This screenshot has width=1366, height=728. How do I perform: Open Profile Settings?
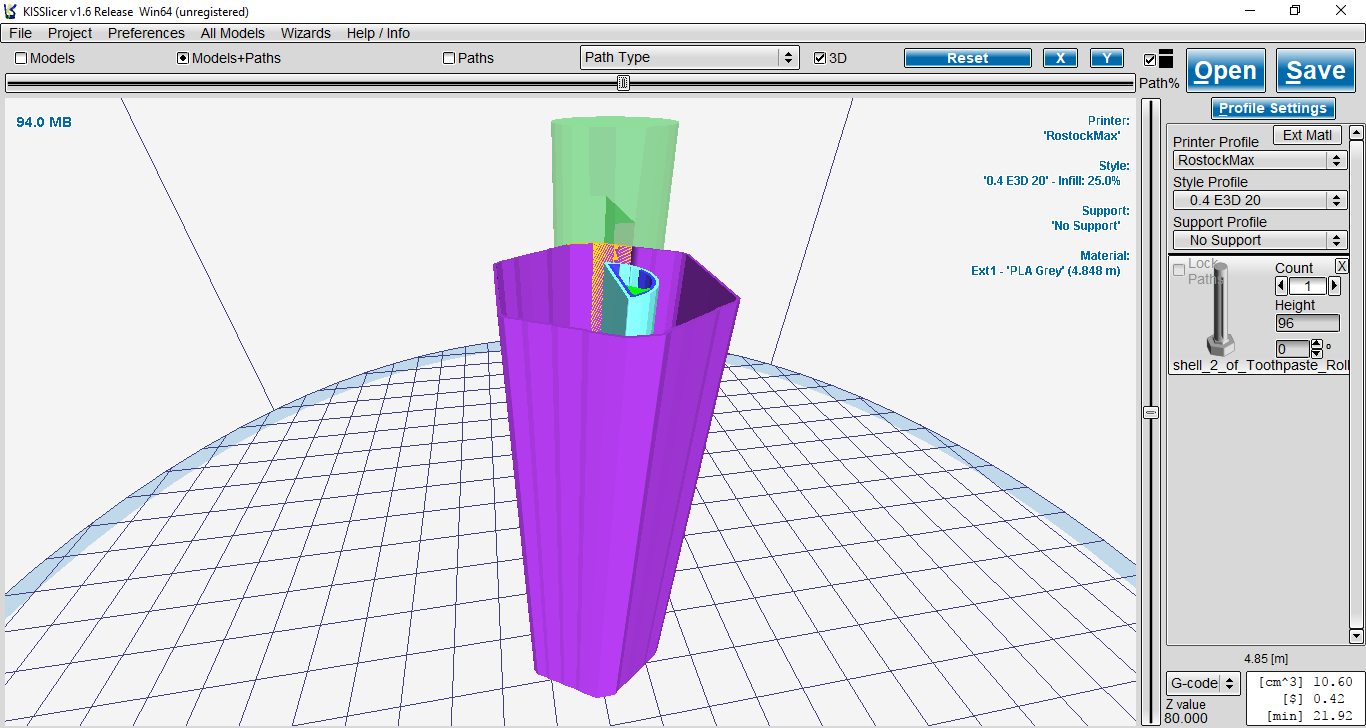[1273, 108]
